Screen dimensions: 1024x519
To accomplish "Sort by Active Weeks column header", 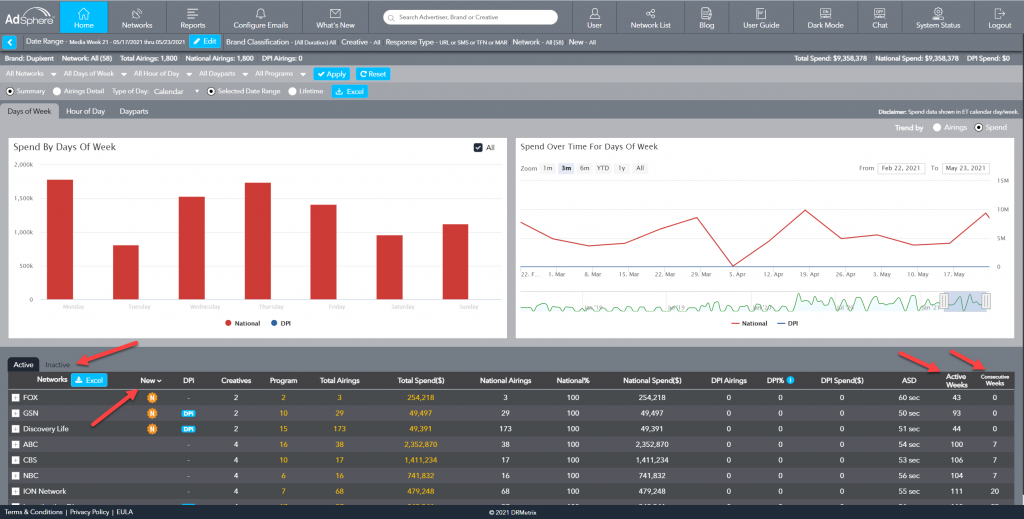I will coord(956,381).
